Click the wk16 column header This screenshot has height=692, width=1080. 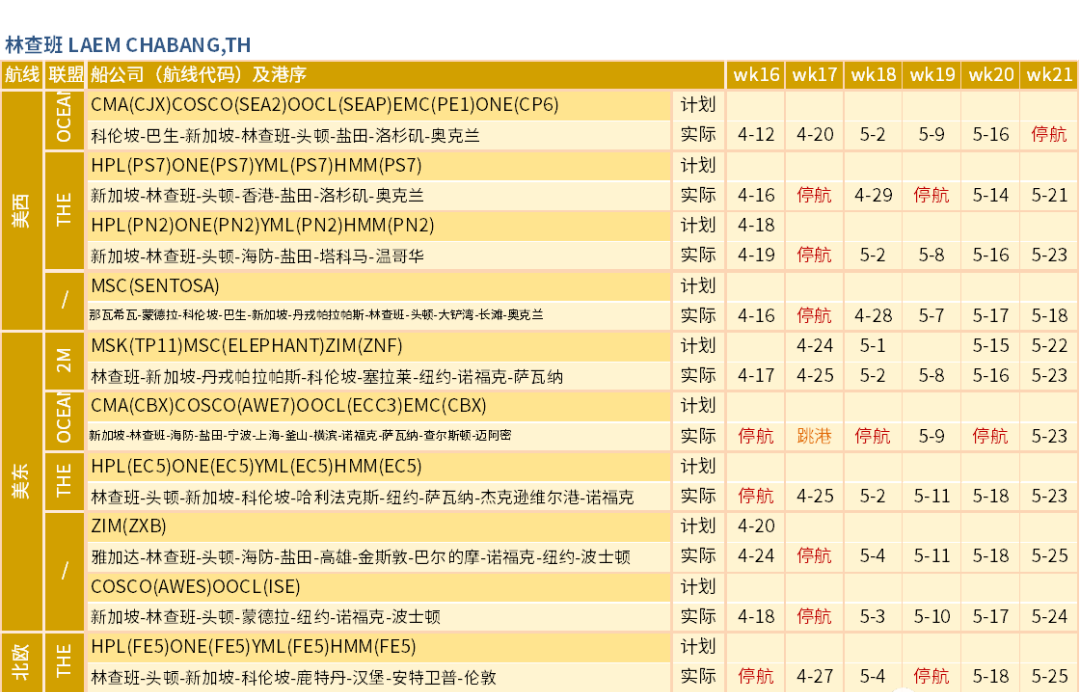[756, 75]
